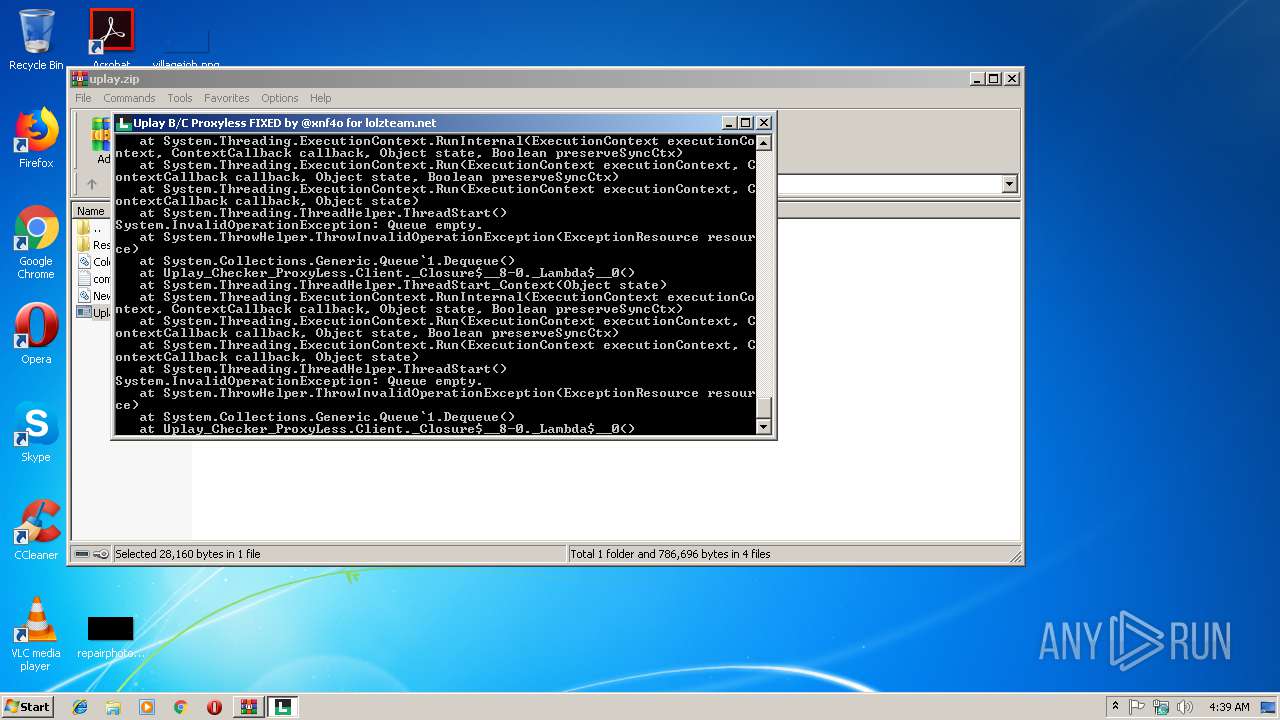Open the villagejob.png desktop file
This screenshot has width=1280, height=720.
coord(186,50)
